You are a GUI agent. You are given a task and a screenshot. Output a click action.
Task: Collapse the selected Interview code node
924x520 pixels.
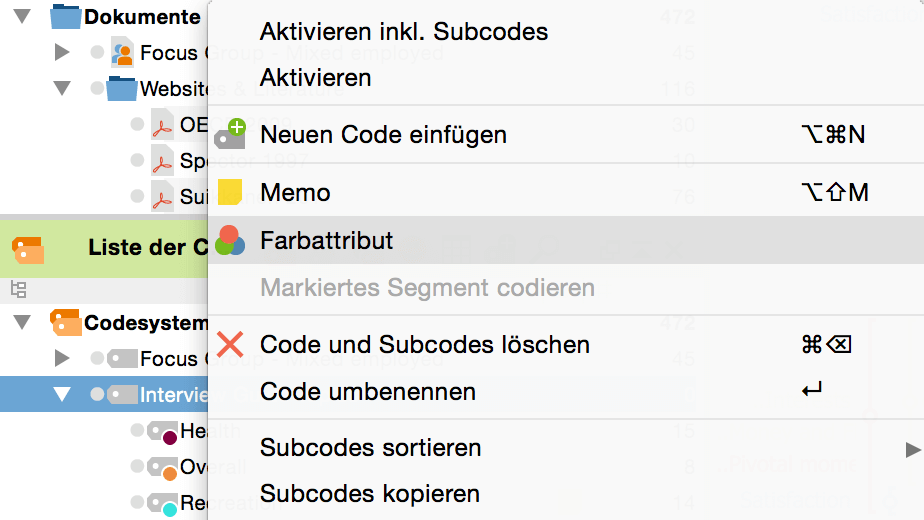click(x=62, y=394)
